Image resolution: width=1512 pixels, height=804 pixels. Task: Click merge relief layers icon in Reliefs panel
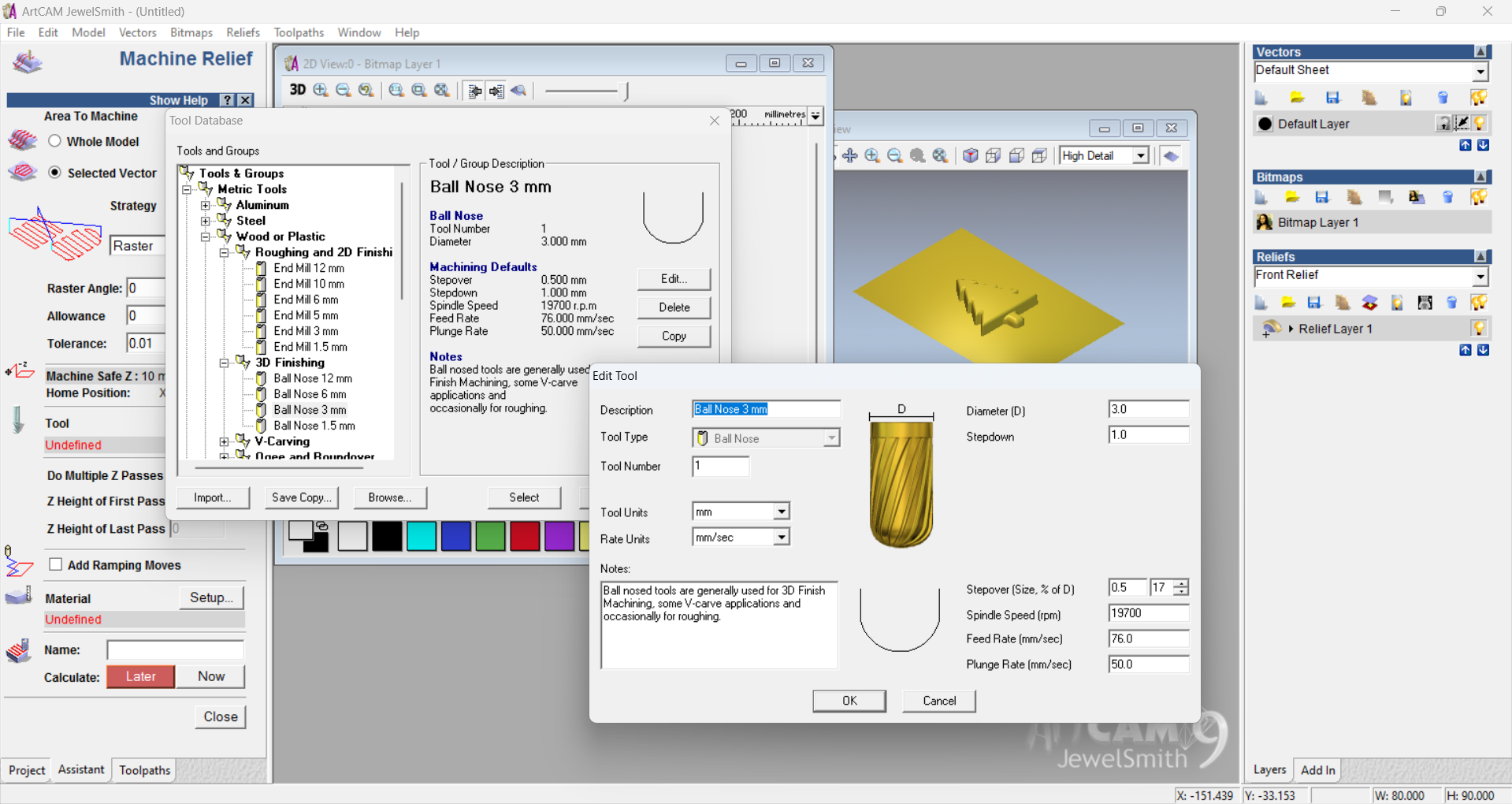point(1369,303)
